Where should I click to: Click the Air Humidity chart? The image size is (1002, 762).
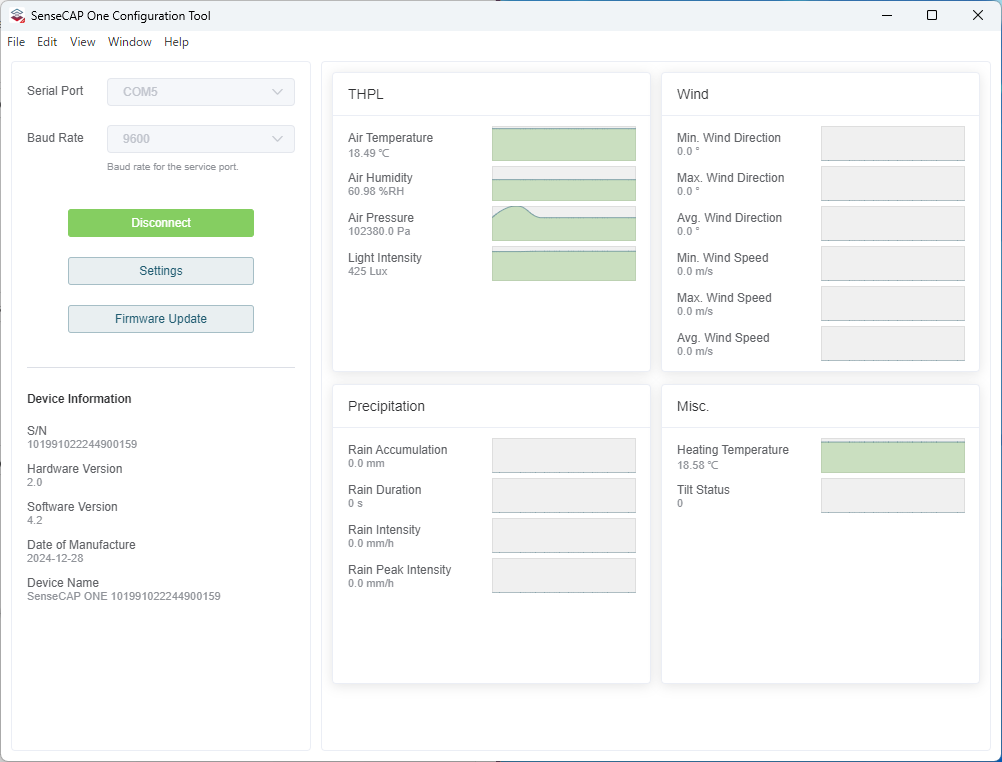(x=564, y=183)
